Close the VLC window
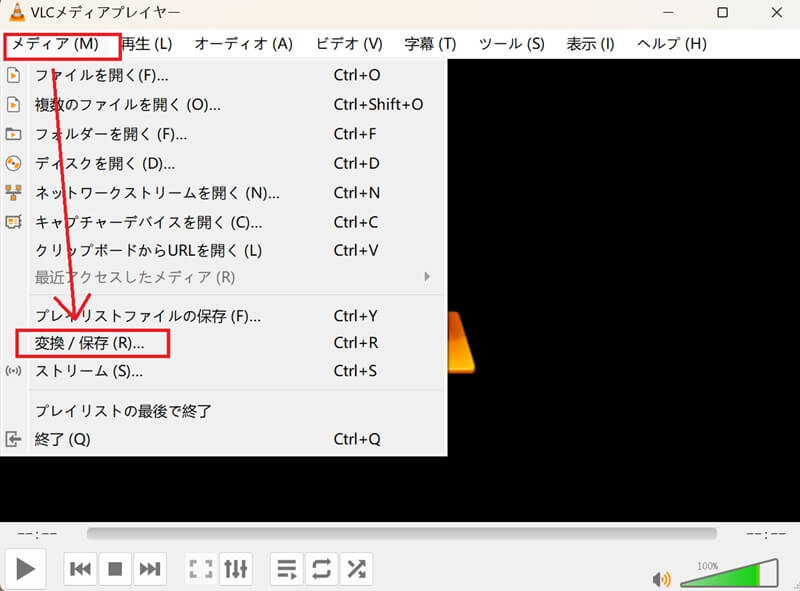This screenshot has height=591, width=800. [777, 12]
